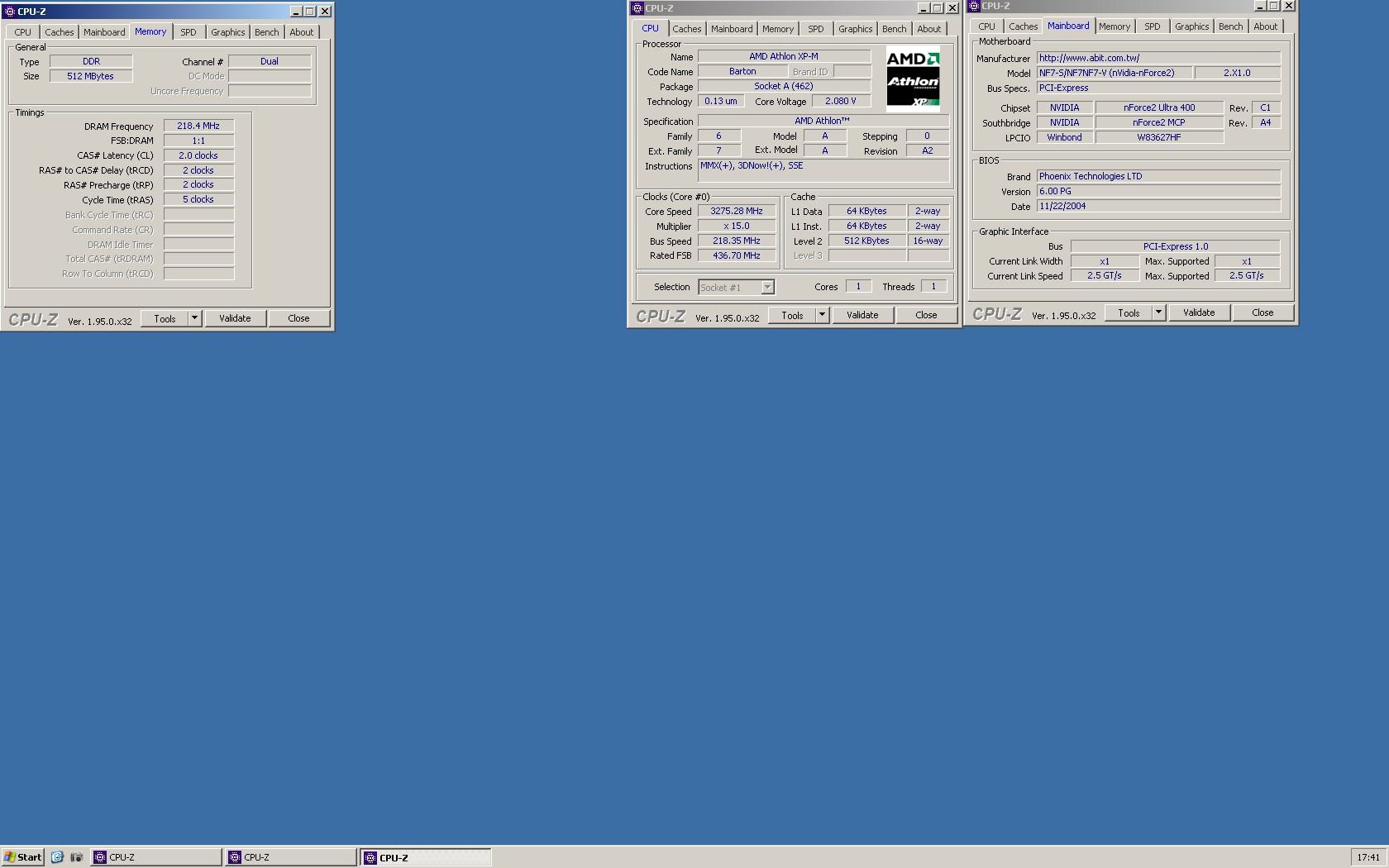Open the Caches tab in the CPU window
This screenshot has height=868, width=1389.
click(x=687, y=29)
